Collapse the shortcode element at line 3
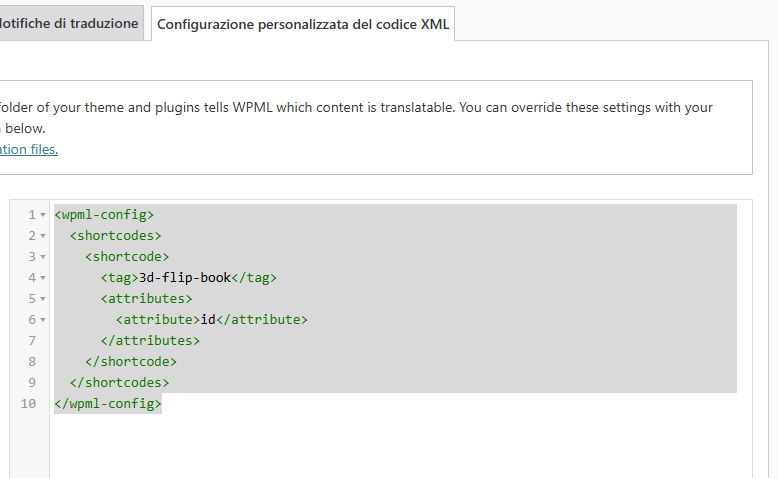778x478 pixels. (43, 257)
